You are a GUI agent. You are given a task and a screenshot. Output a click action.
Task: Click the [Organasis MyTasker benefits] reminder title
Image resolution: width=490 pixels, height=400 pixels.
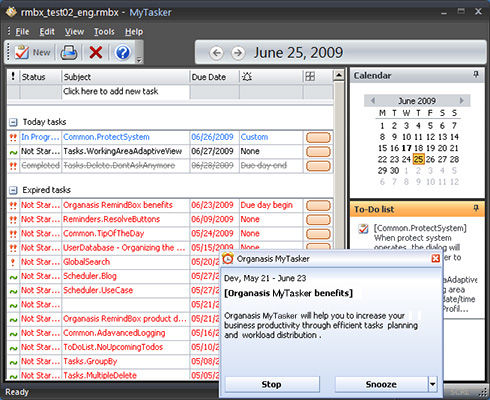coord(289,293)
